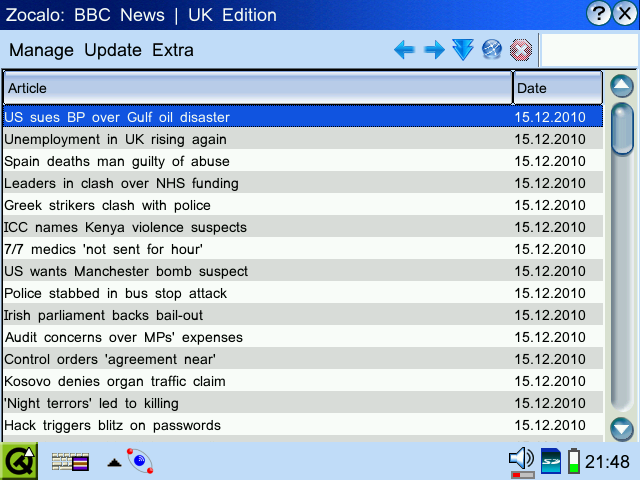Click the red stop icon in toolbar
The height and width of the screenshot is (480, 640).
pyautogui.click(x=520, y=50)
